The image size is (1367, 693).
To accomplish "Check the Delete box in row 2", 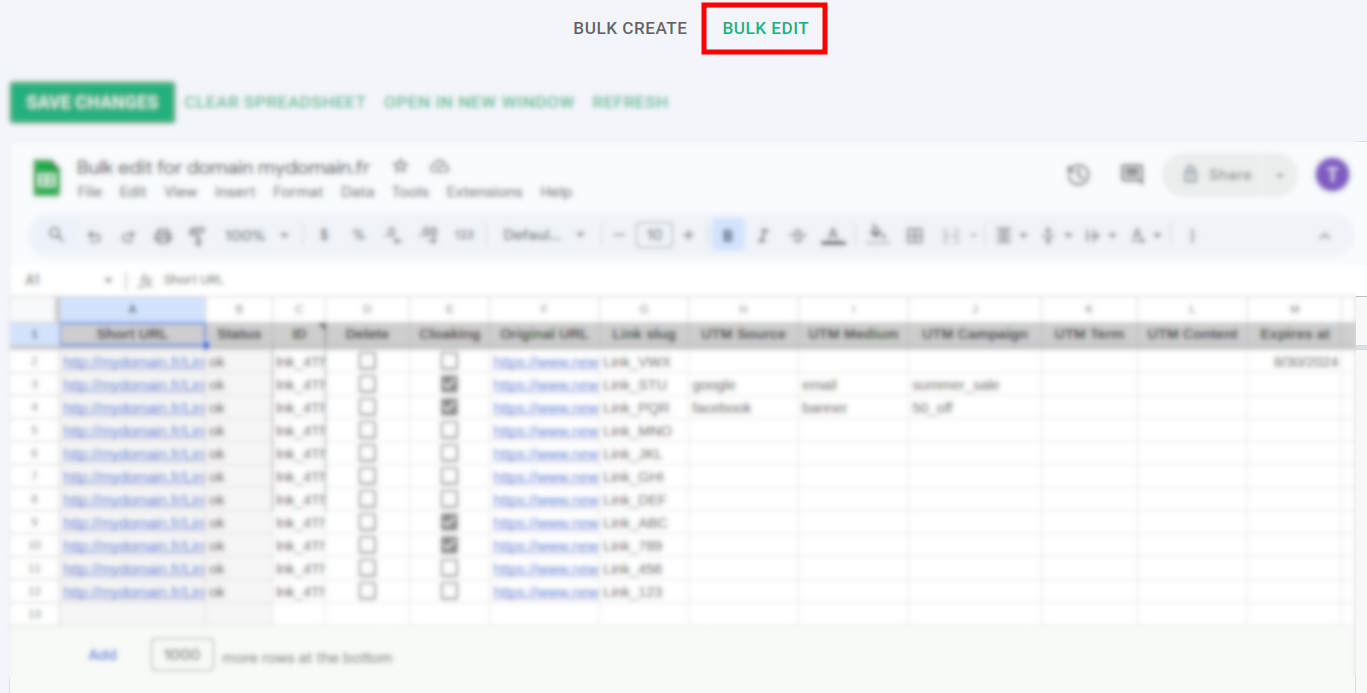I will (368, 360).
